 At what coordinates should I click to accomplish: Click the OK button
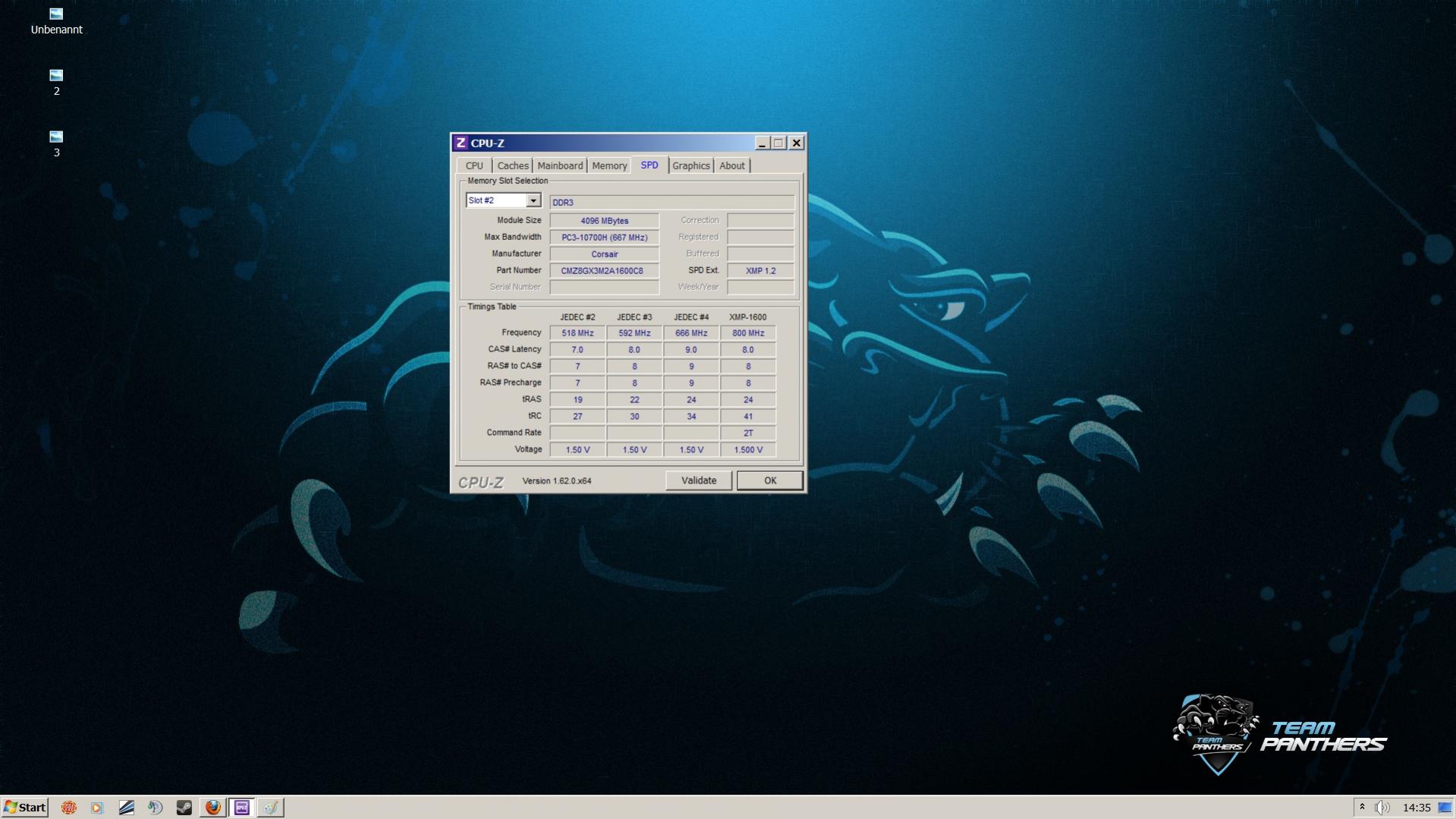click(770, 480)
